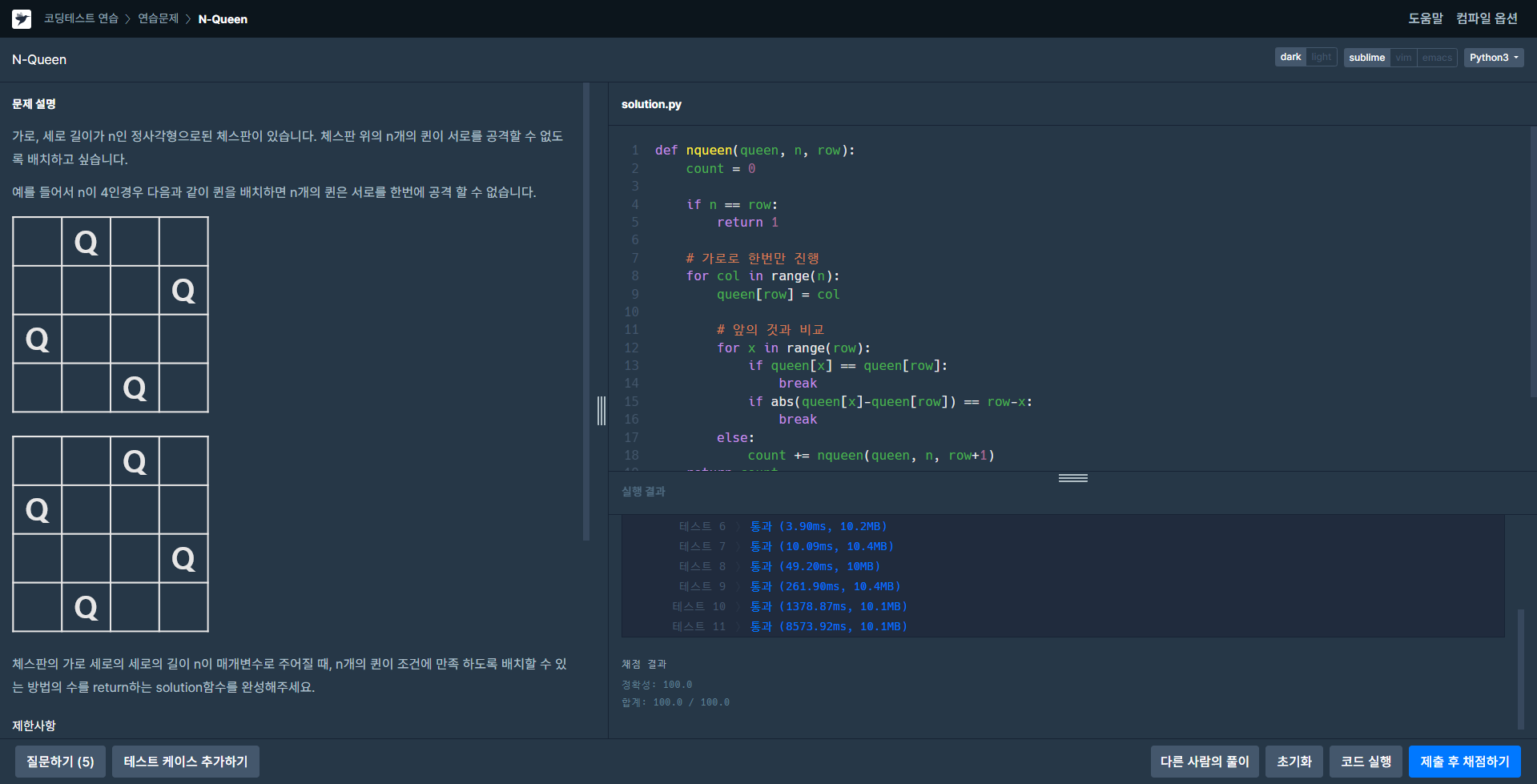
Task: Click the N-Queen breadcrumb item
Action: tap(223, 19)
